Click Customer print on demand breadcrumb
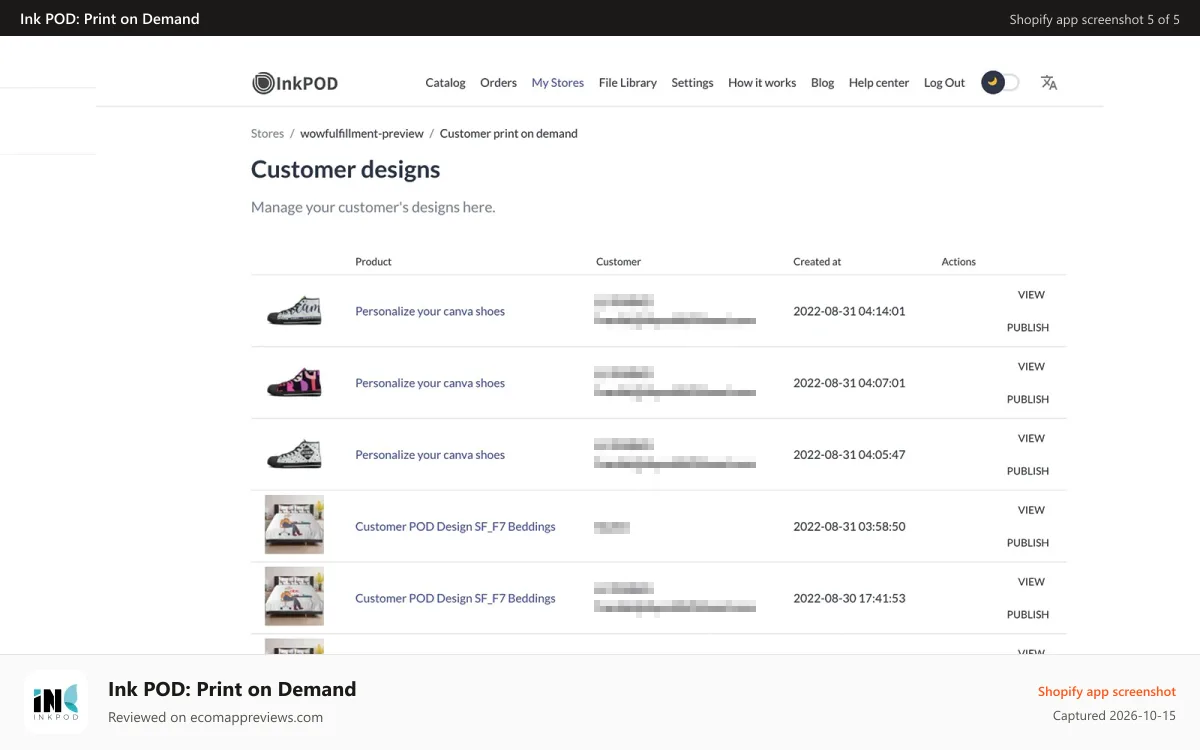This screenshot has height=750, width=1200. tap(509, 133)
